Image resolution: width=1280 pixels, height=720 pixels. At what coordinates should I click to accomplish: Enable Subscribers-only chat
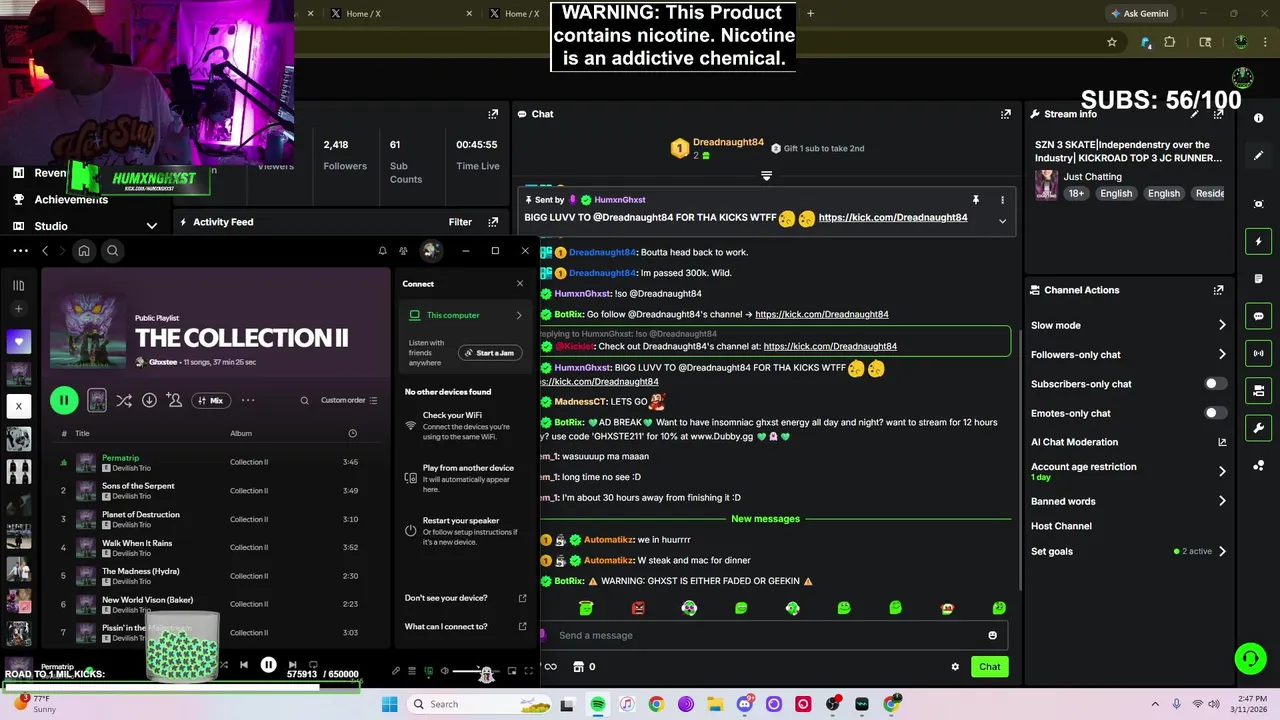pyautogui.click(x=1215, y=384)
